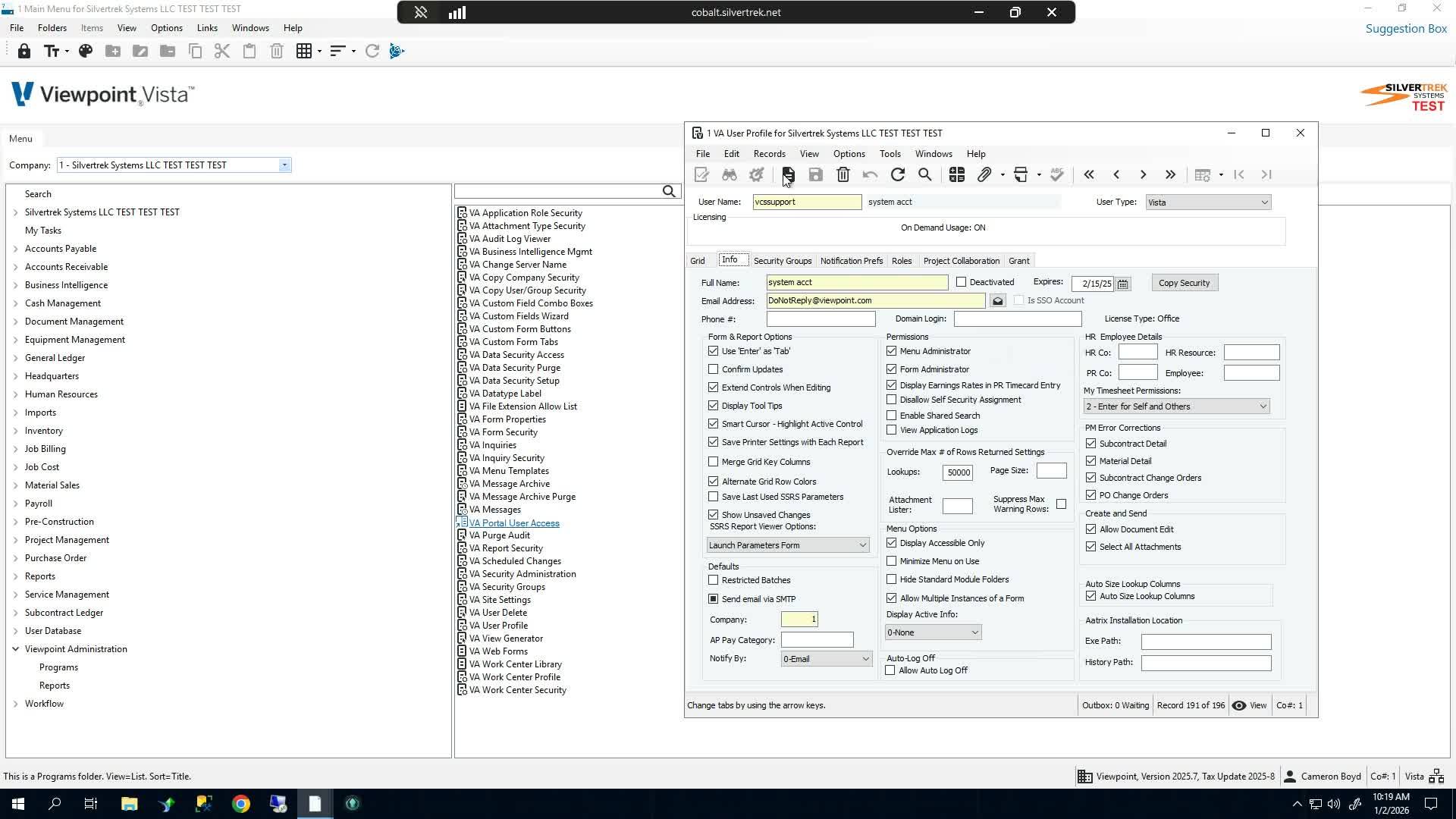Switch to the Notification Prefs tab

click(x=852, y=261)
